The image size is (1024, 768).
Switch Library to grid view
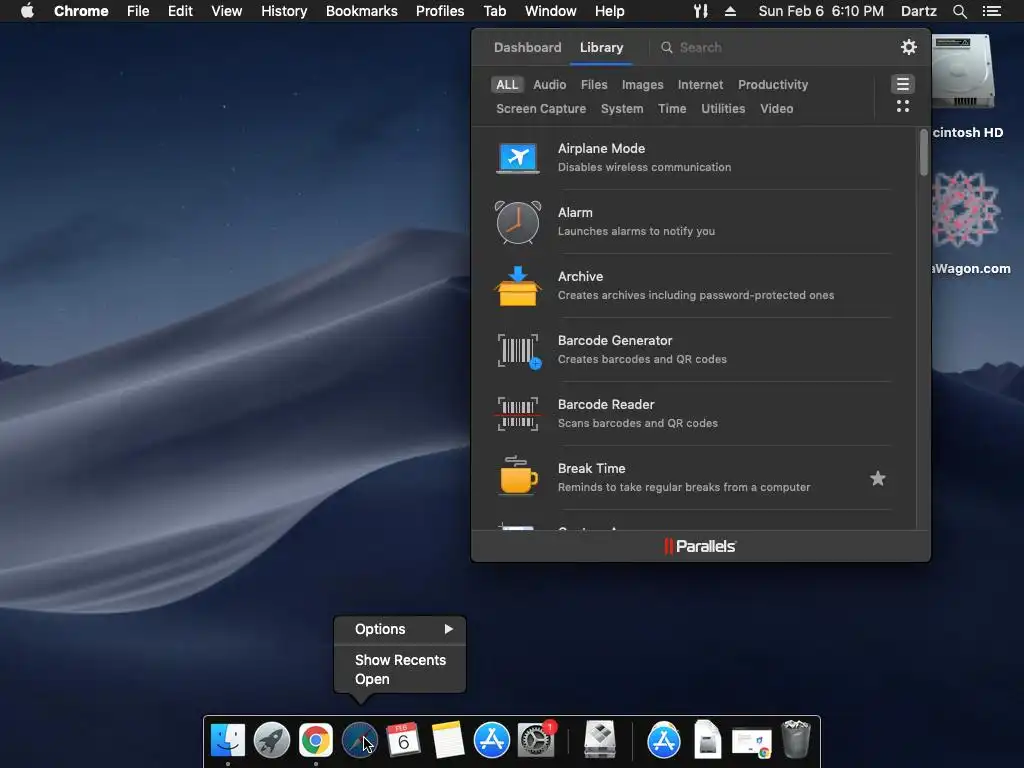[x=903, y=106]
